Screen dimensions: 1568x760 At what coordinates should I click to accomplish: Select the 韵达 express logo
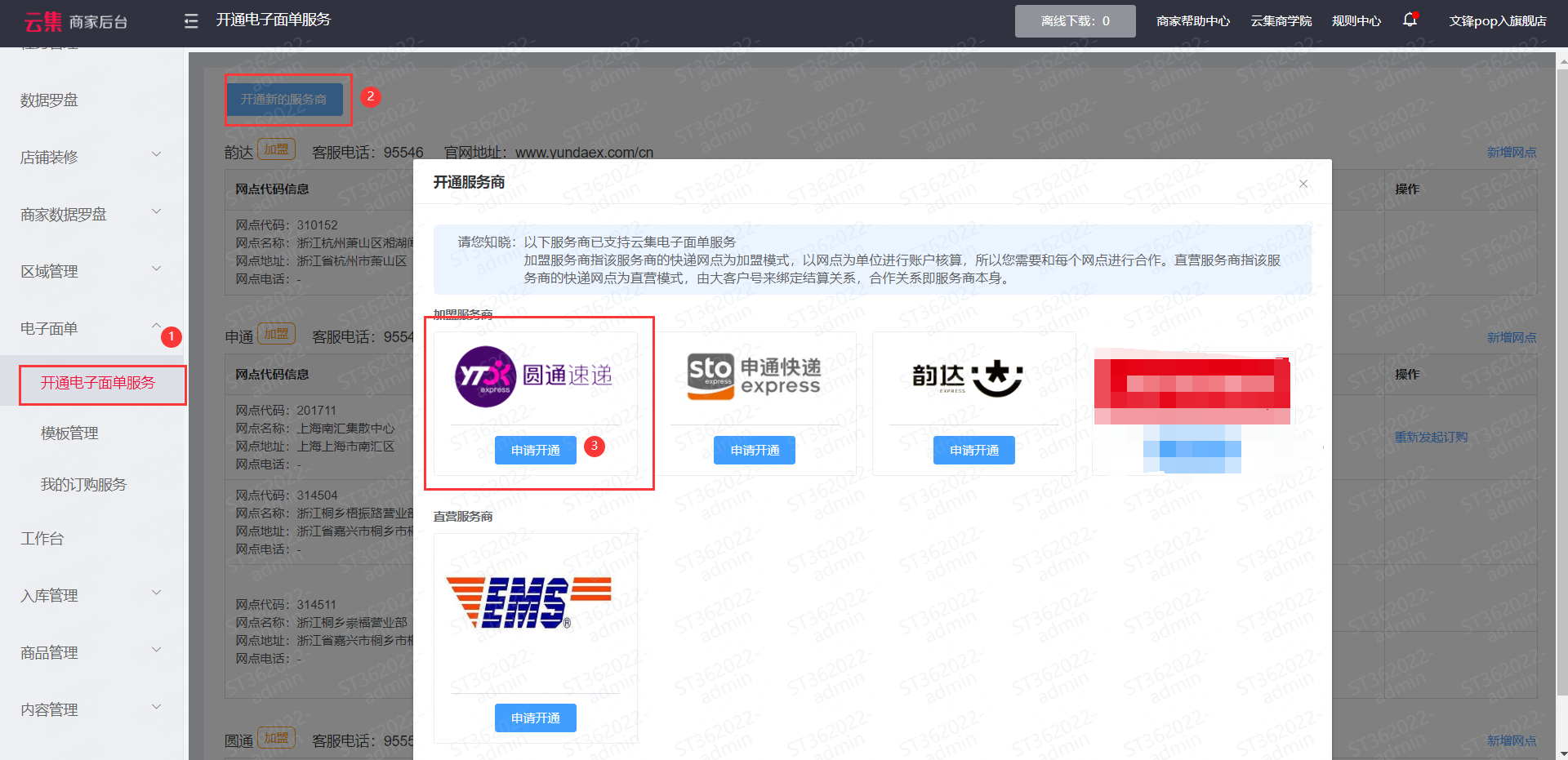tap(968, 377)
